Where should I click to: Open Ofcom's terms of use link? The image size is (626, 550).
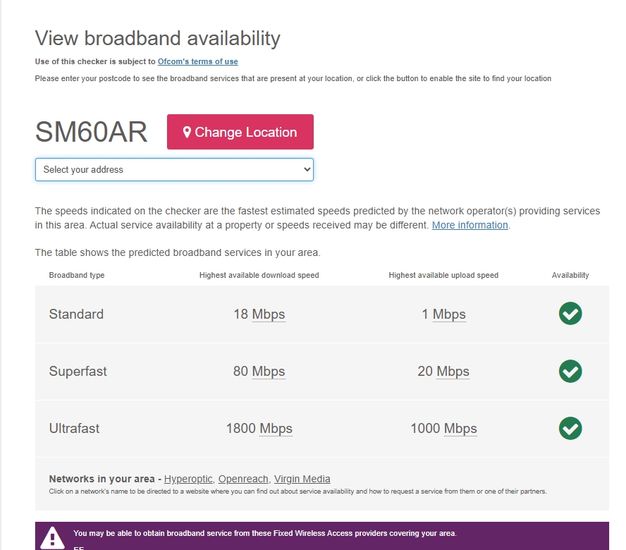[x=197, y=62]
